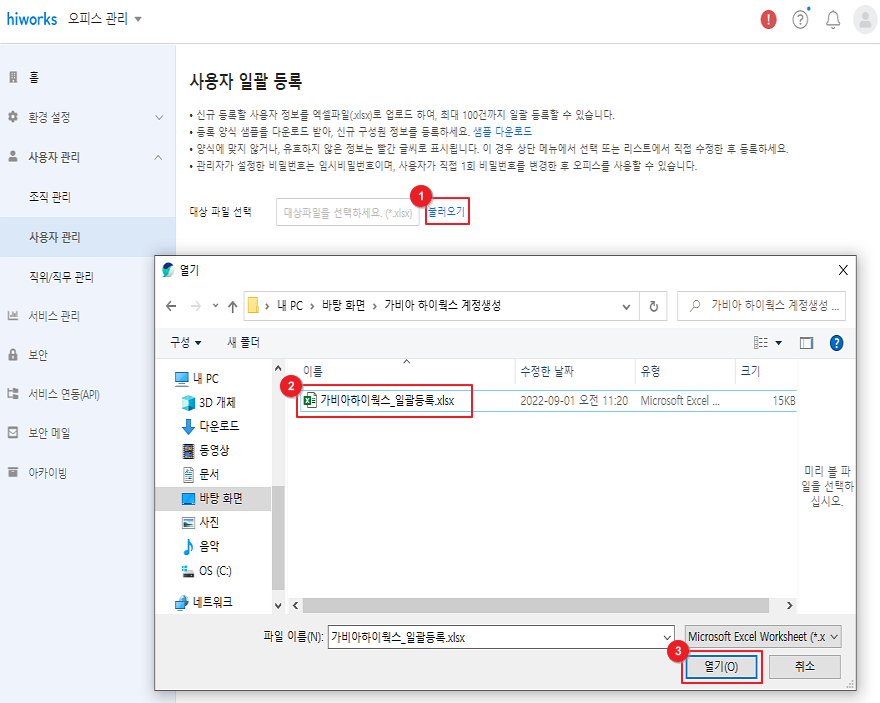The width and height of the screenshot is (880, 703).
Task: Go up one folder level
Action: [232, 306]
